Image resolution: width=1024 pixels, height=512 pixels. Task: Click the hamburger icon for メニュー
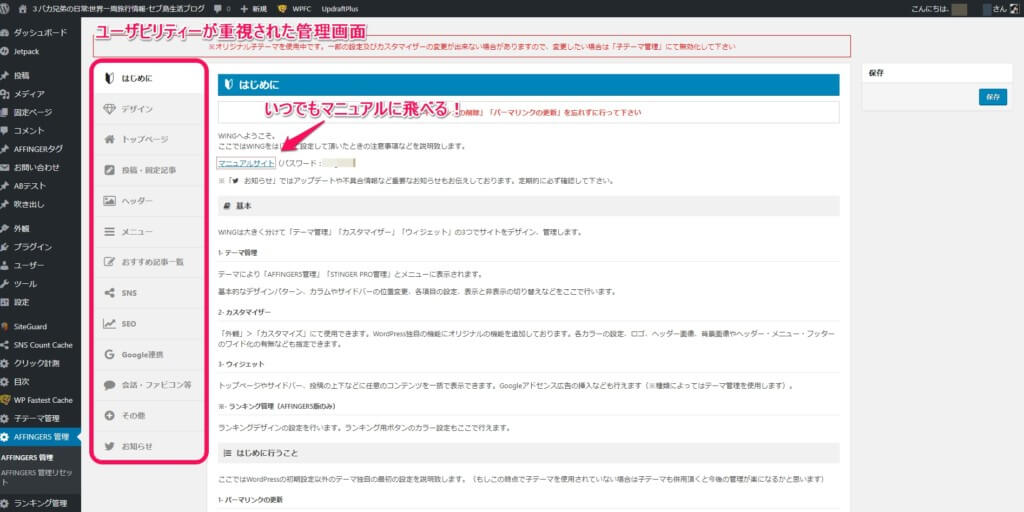110,231
